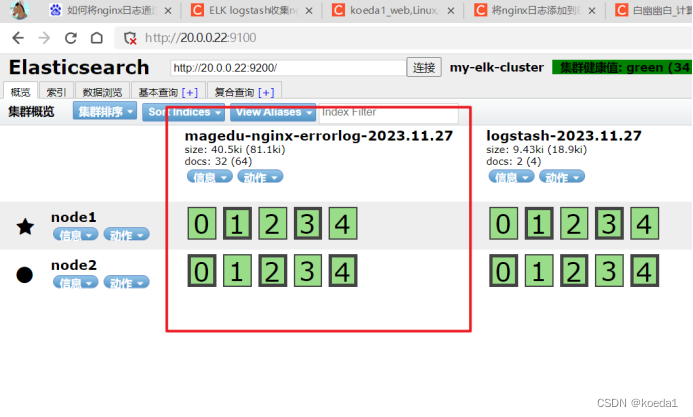Select shard 2 of logstash index on node2
This screenshot has height=417, width=693.
(574, 270)
